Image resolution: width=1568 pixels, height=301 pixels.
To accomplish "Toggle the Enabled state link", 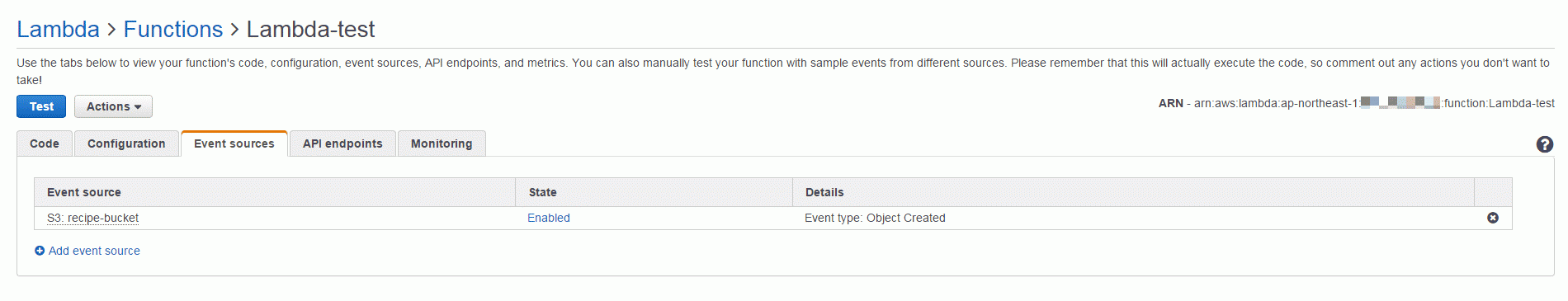I will pyautogui.click(x=549, y=218).
